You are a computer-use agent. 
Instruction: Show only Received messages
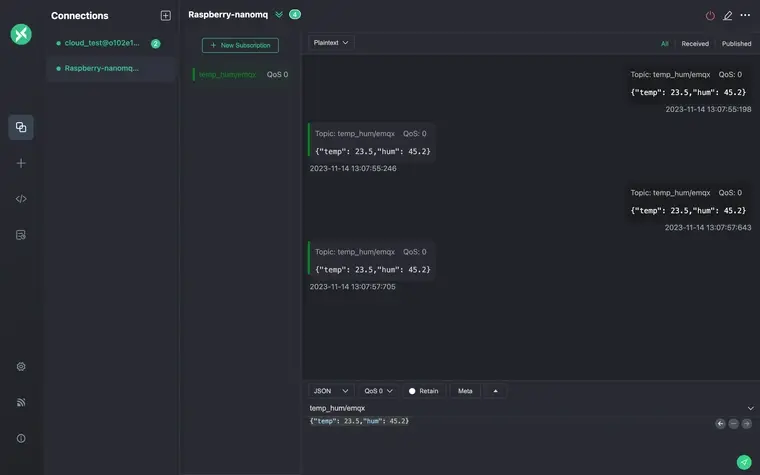[694, 44]
